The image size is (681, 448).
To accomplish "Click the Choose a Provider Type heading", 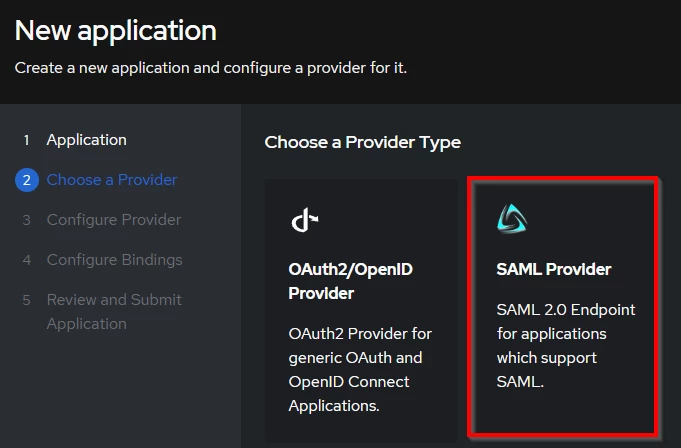I will pyautogui.click(x=362, y=142).
